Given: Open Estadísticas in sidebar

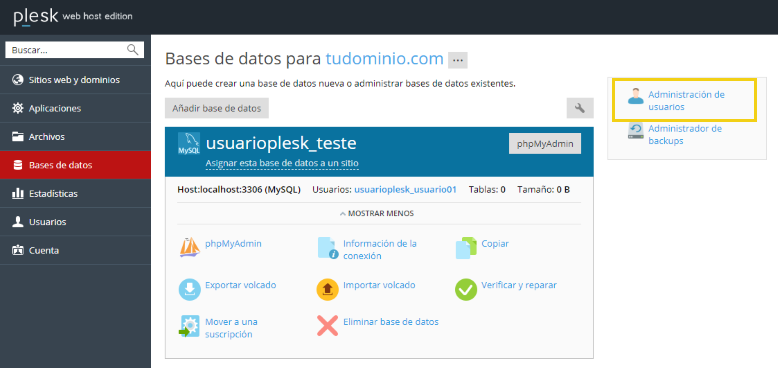Looking at the screenshot, I should click(x=75, y=193).
